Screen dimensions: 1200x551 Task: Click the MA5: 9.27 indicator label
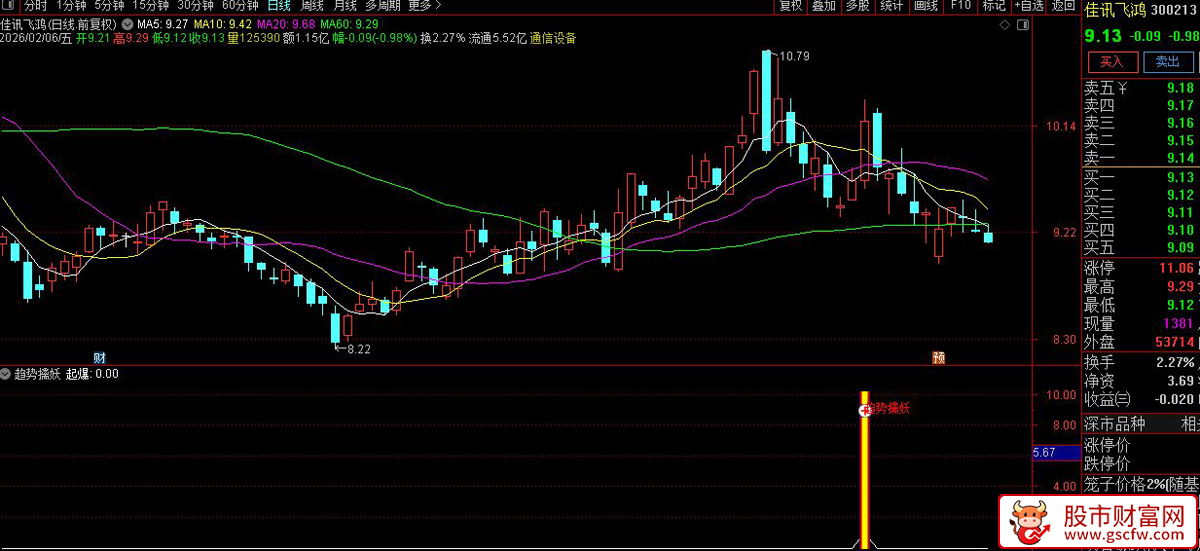pos(162,22)
